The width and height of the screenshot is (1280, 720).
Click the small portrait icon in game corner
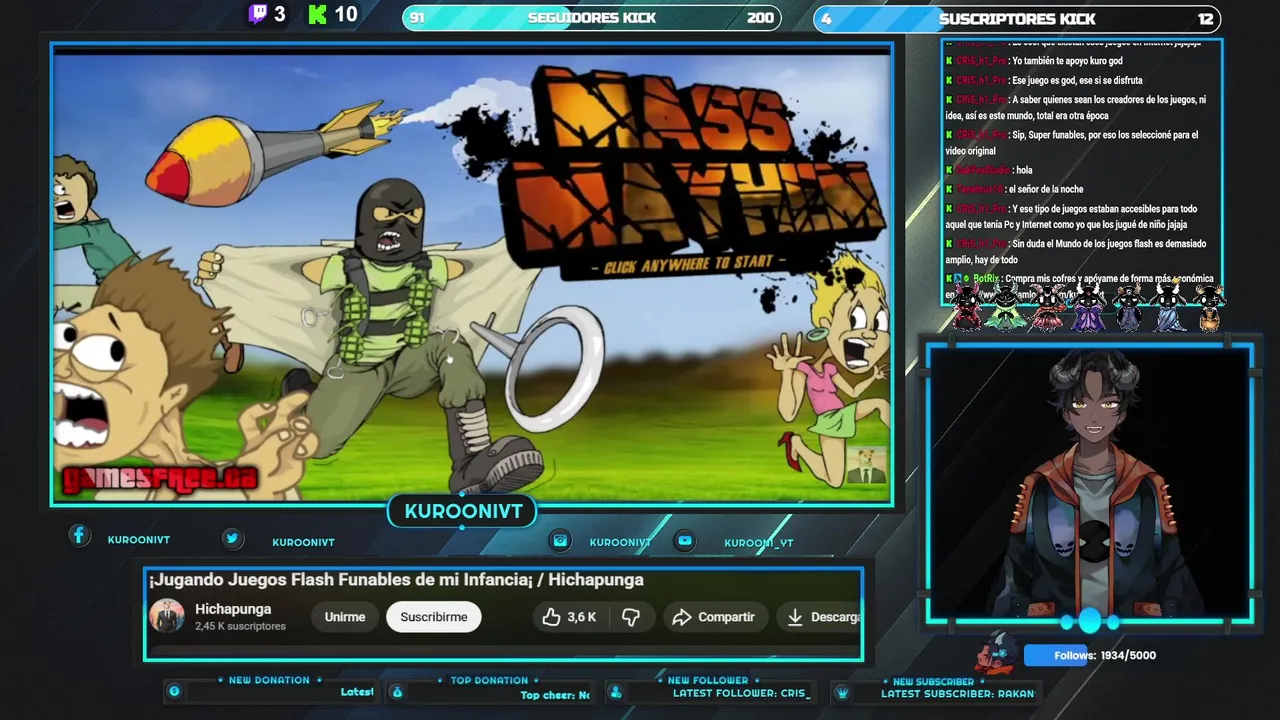866,465
